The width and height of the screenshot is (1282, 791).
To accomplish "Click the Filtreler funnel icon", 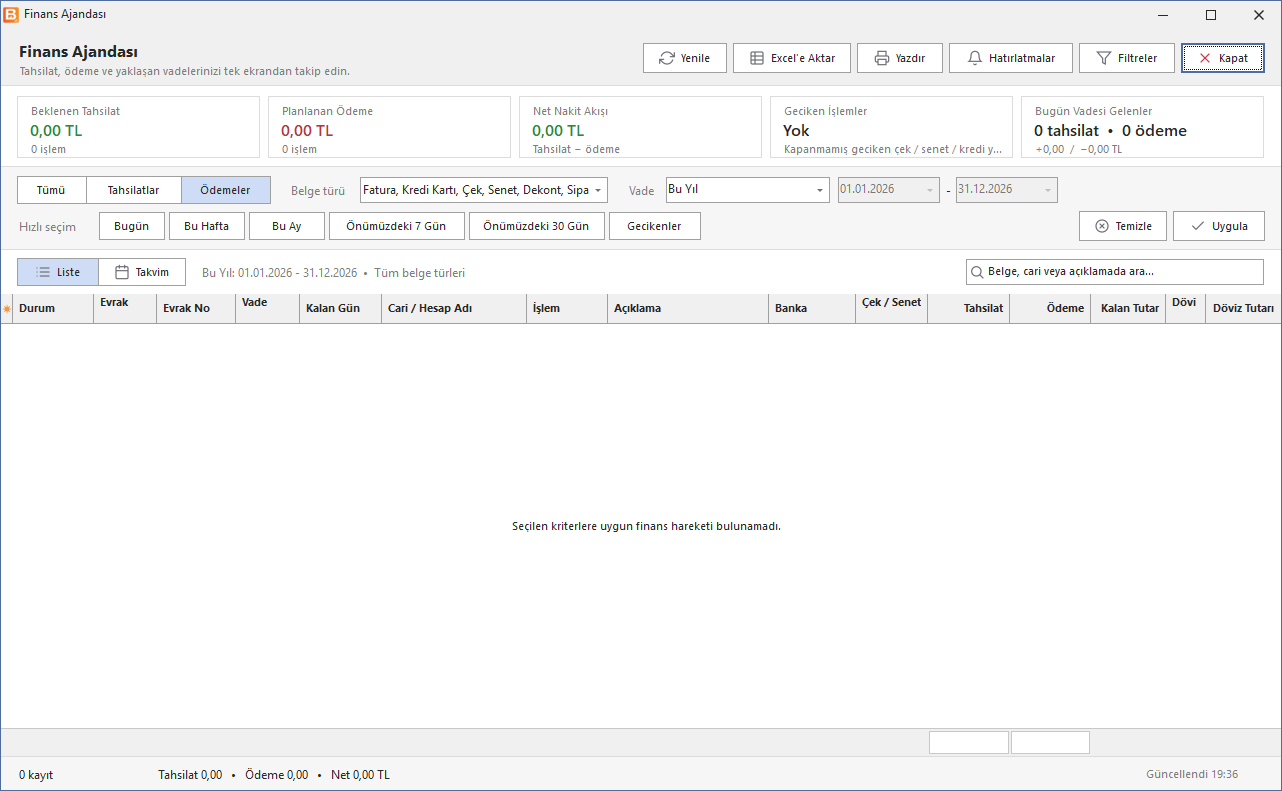I will coord(1104,58).
